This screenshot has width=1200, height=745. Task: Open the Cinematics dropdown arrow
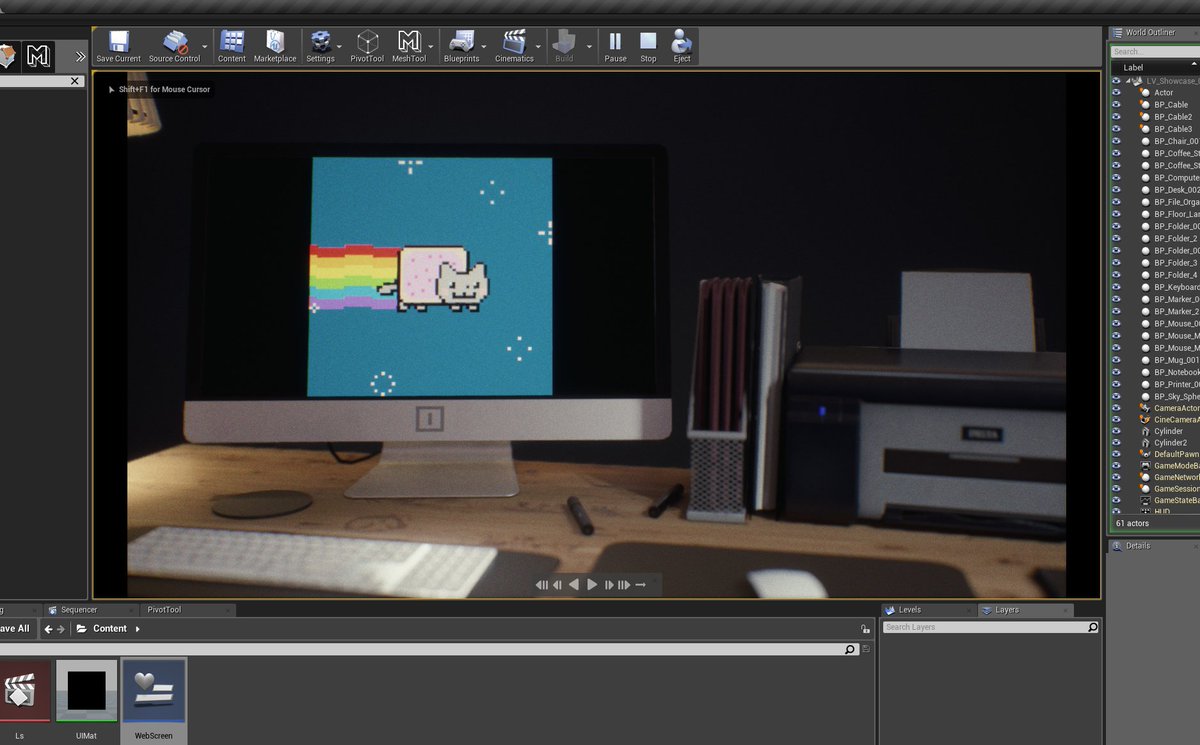(539, 46)
